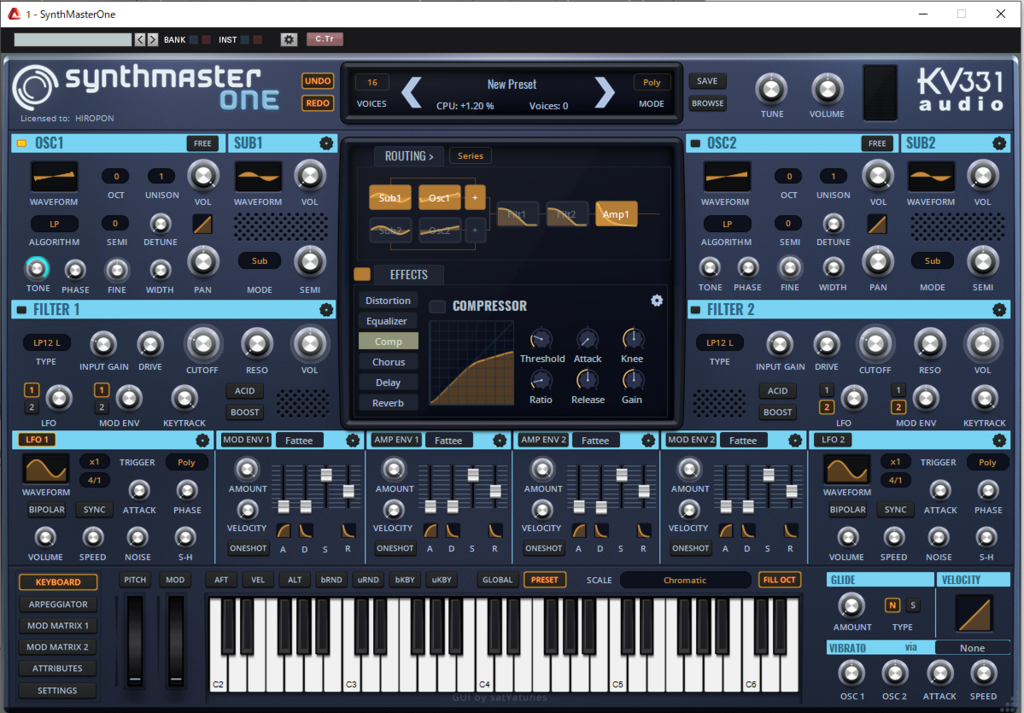Select the Distortion effect tab
Image resolution: width=1024 pixels, height=713 pixels.
[x=388, y=300]
